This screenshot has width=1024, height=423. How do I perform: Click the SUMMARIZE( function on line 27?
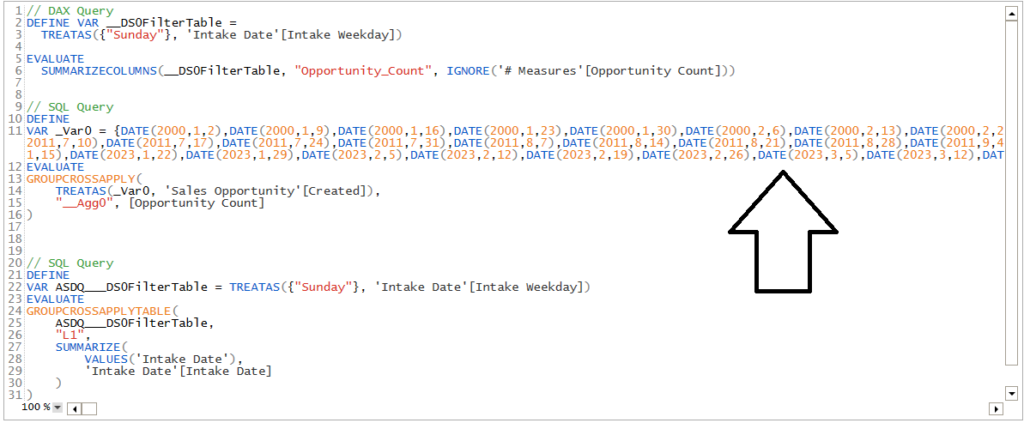point(91,347)
